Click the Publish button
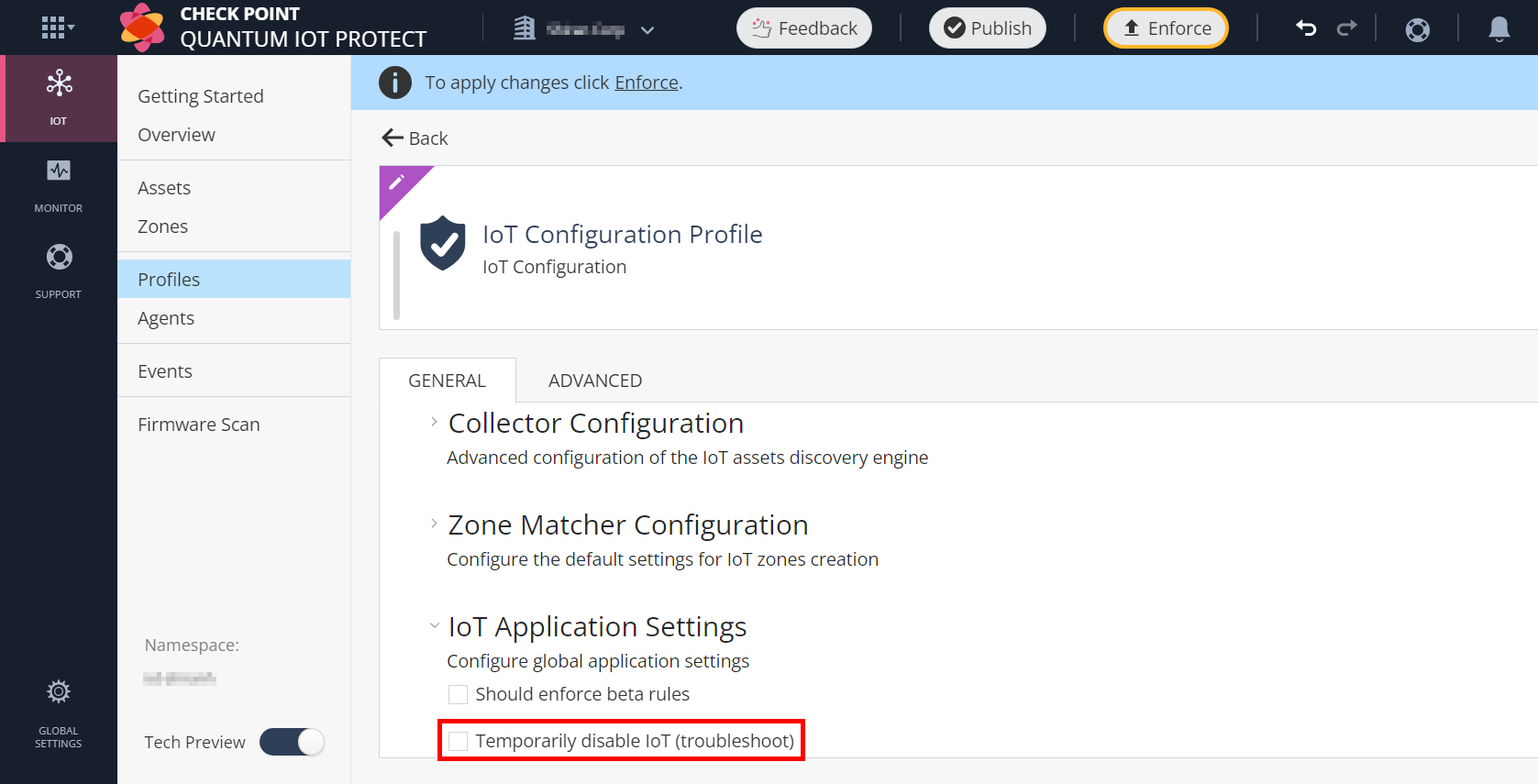This screenshot has width=1538, height=784. [988, 28]
